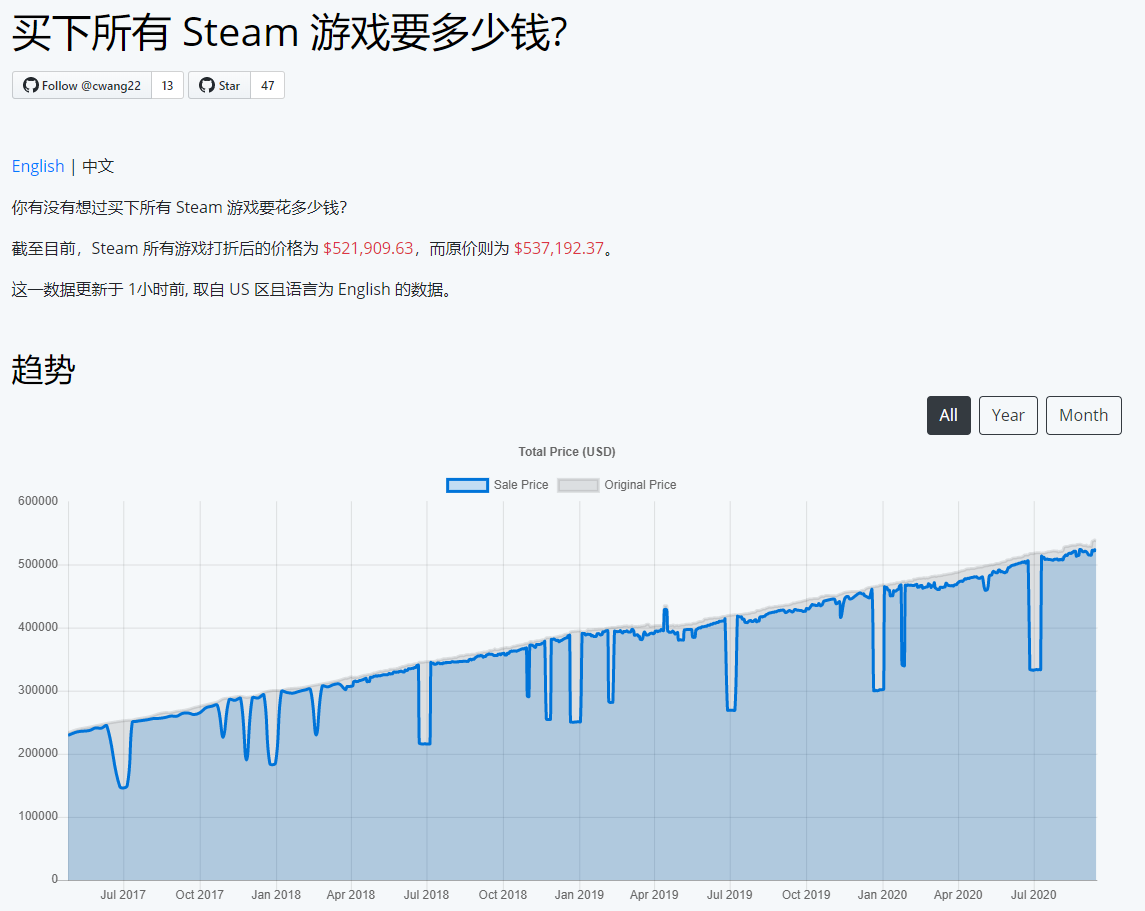This screenshot has height=911, width=1145.
Task: Click the gray Original Price legend swatch
Action: [x=580, y=485]
